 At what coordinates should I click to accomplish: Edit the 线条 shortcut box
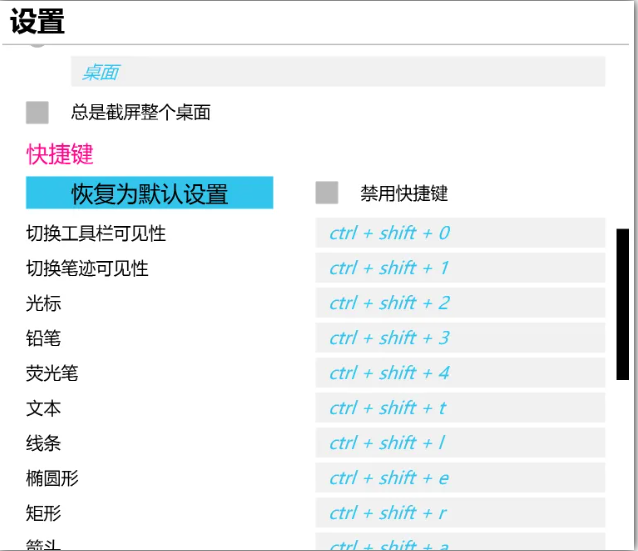click(x=460, y=443)
